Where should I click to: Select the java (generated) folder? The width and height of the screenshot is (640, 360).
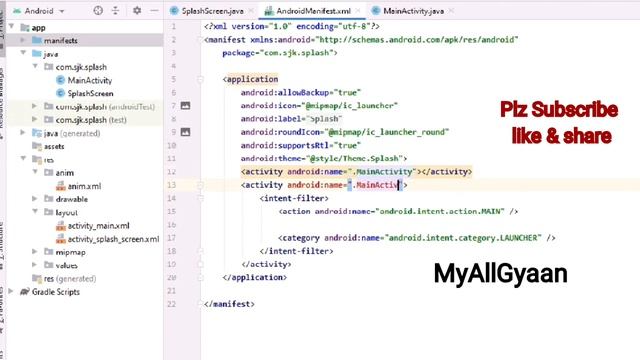[x=71, y=133]
